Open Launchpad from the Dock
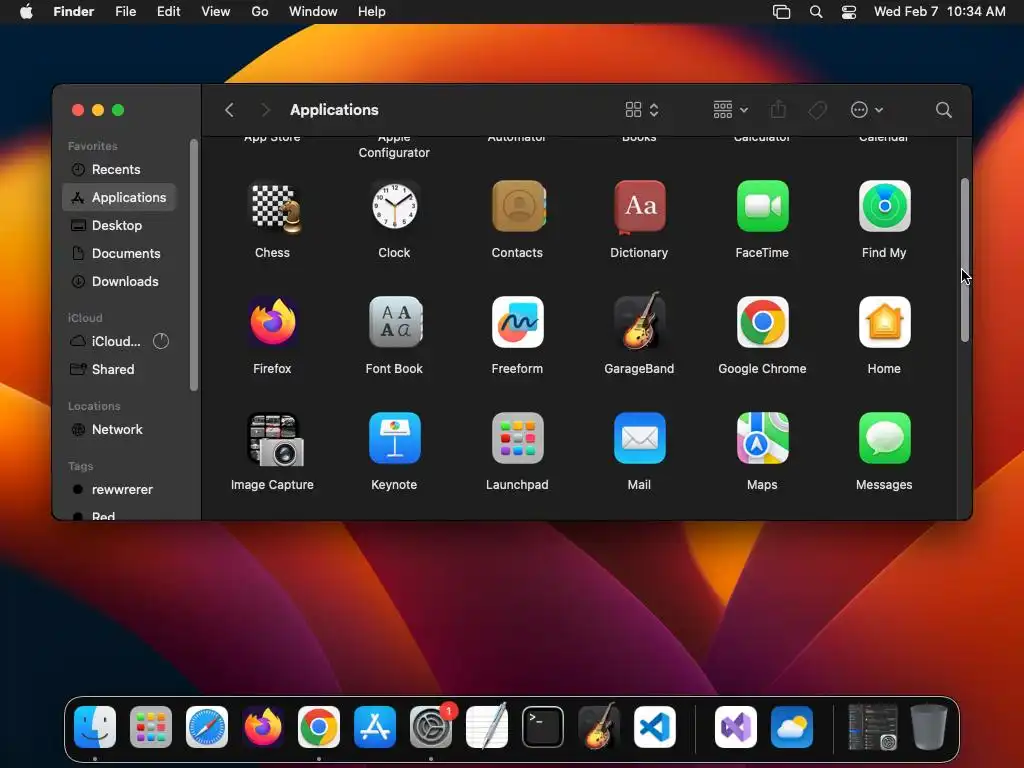The height and width of the screenshot is (768, 1024). click(151, 727)
